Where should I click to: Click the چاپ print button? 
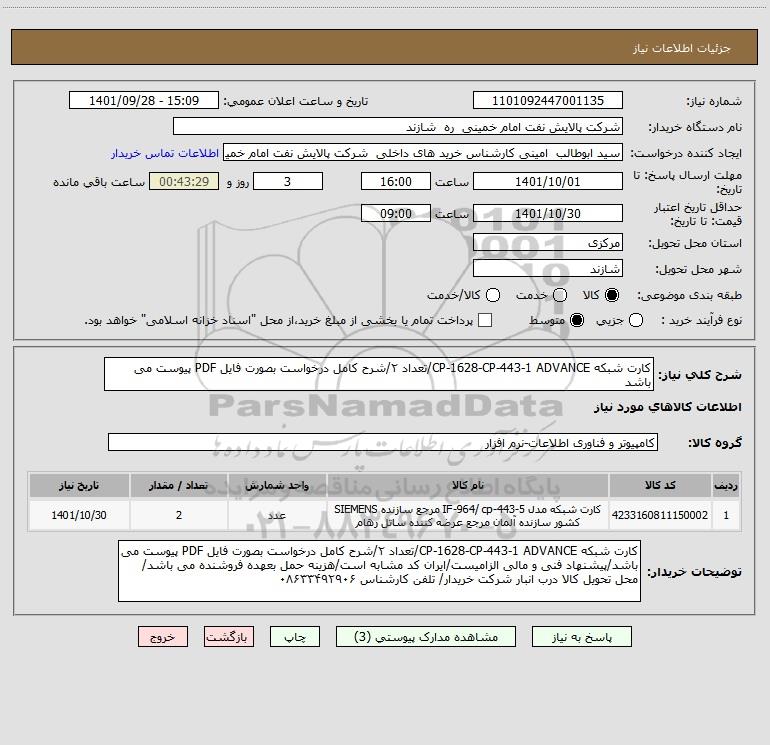(x=295, y=637)
